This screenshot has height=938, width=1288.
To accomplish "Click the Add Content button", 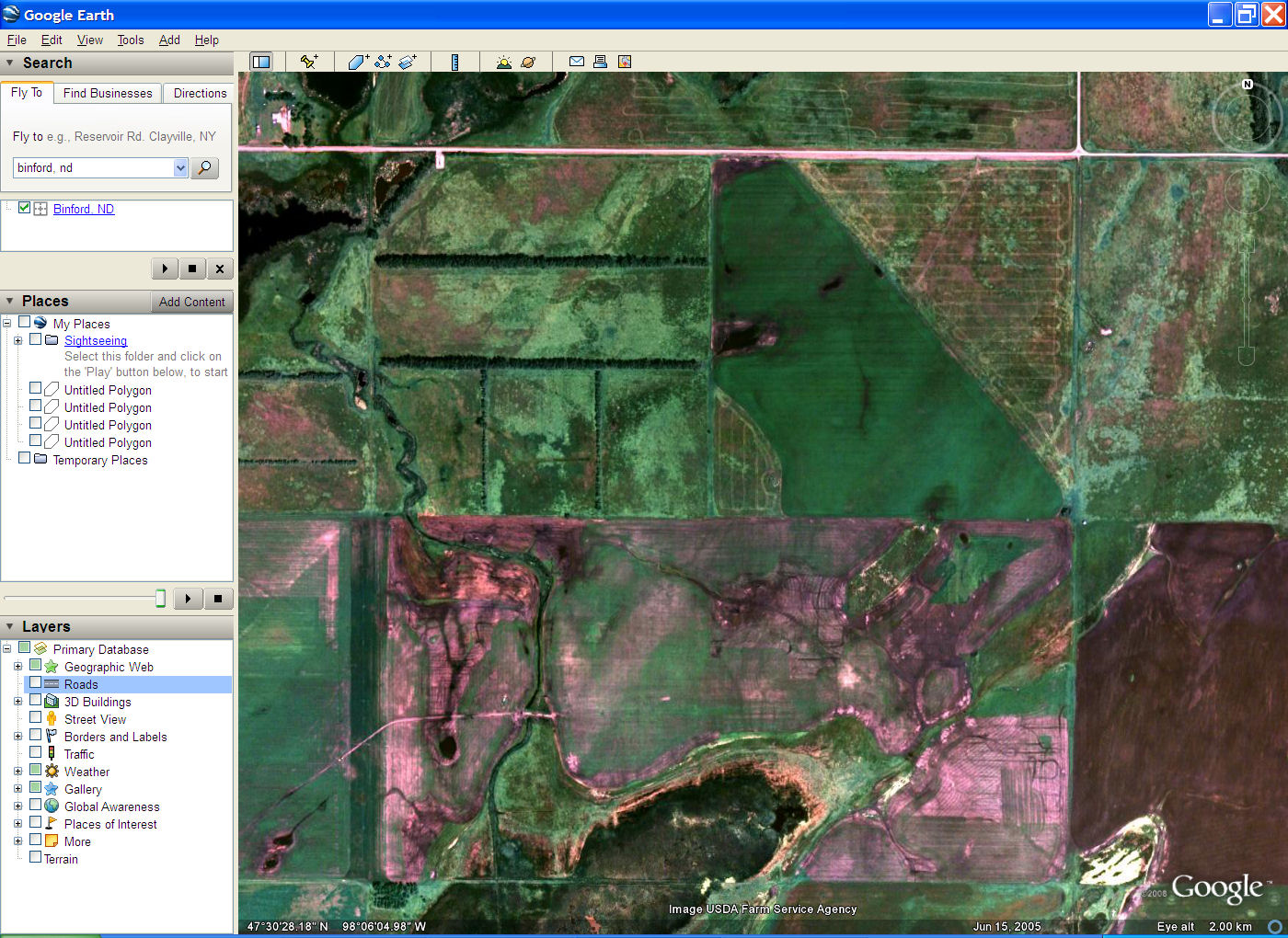I will [x=191, y=302].
